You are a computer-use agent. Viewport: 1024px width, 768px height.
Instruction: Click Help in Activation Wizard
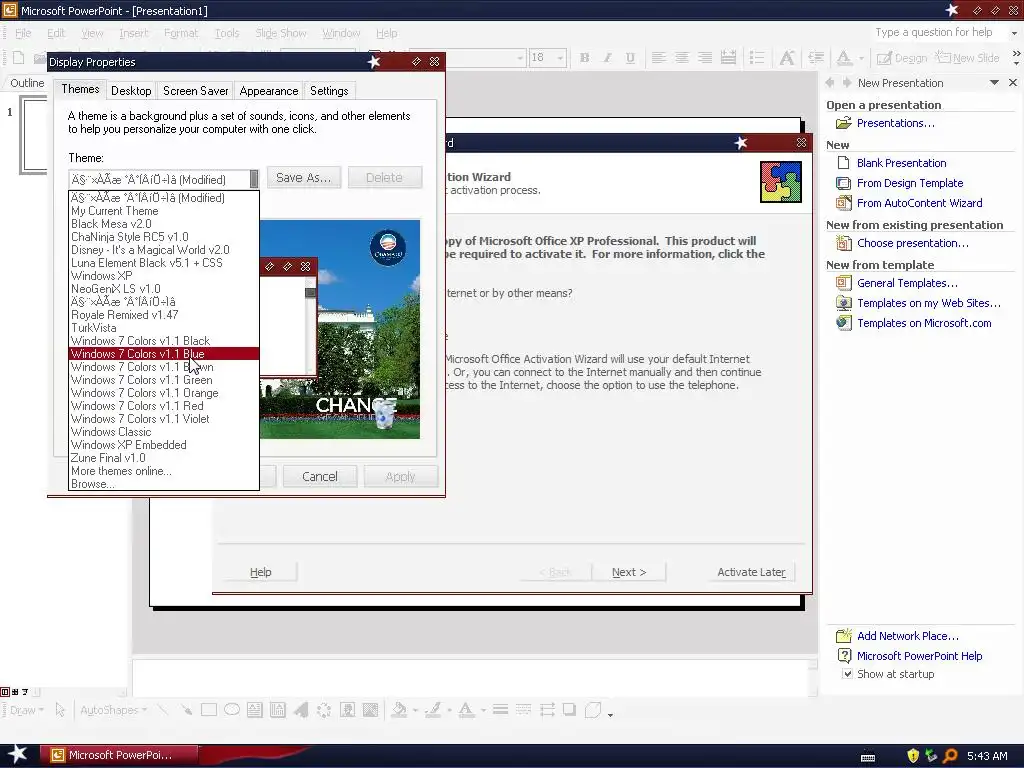[261, 572]
